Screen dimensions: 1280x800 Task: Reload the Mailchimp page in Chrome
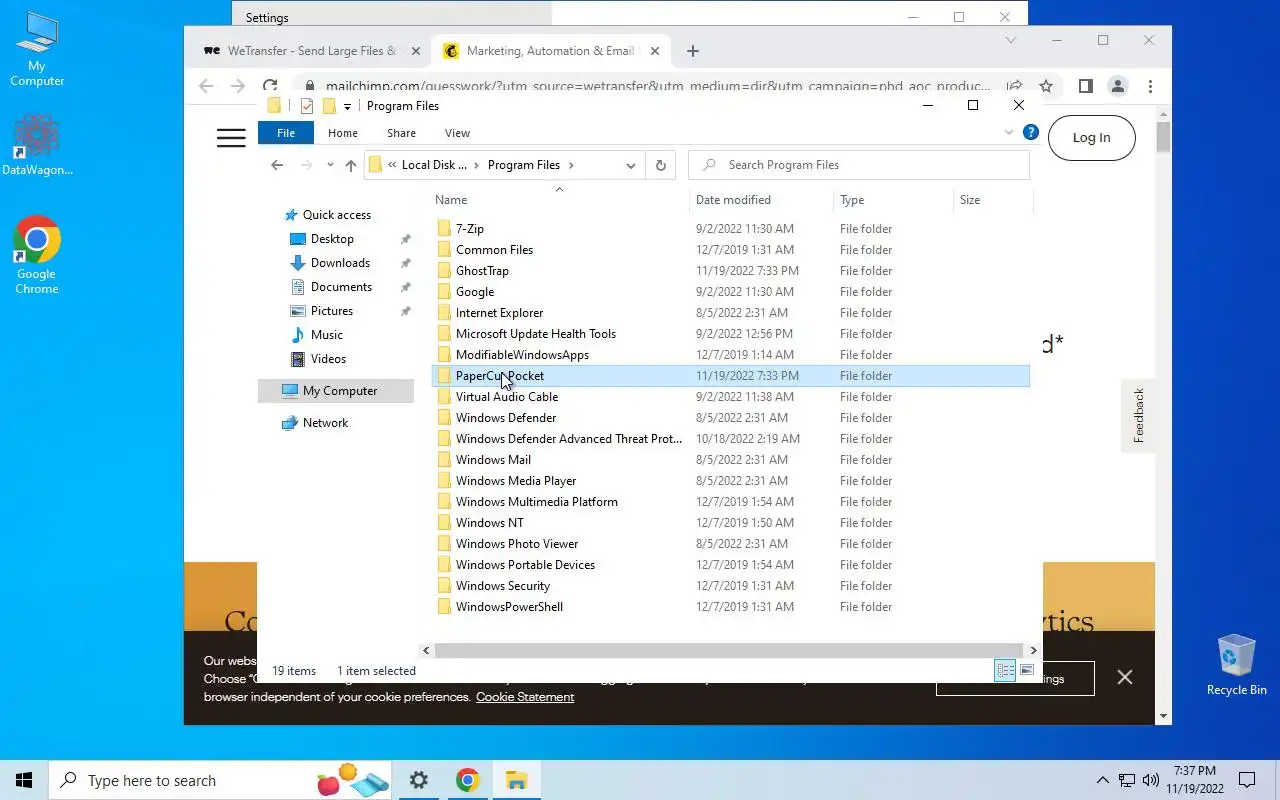270,87
